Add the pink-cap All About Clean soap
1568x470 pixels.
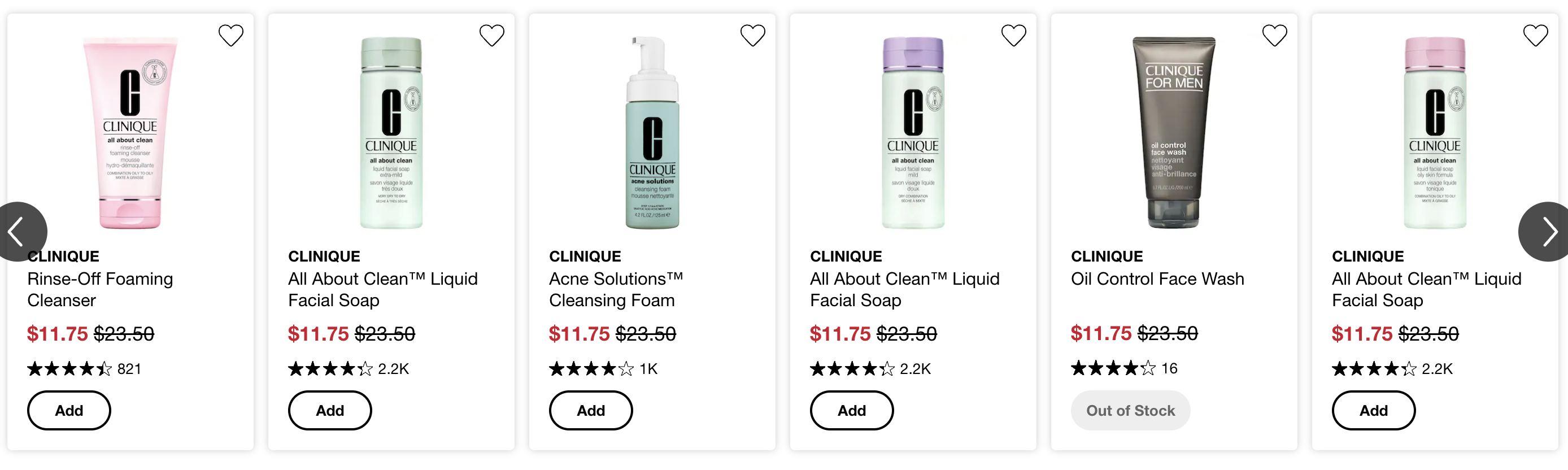pos(1373,410)
